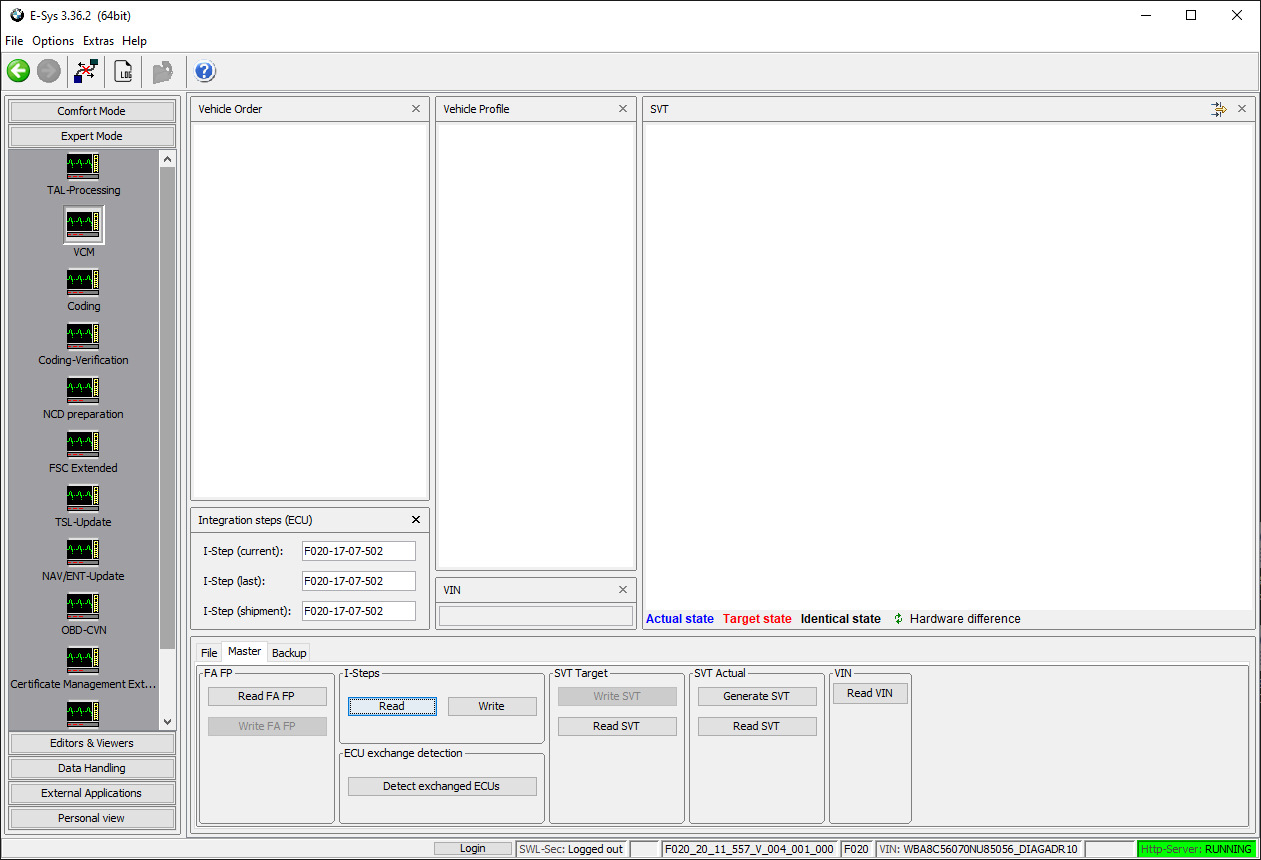Switch to the Master tab

tap(245, 651)
